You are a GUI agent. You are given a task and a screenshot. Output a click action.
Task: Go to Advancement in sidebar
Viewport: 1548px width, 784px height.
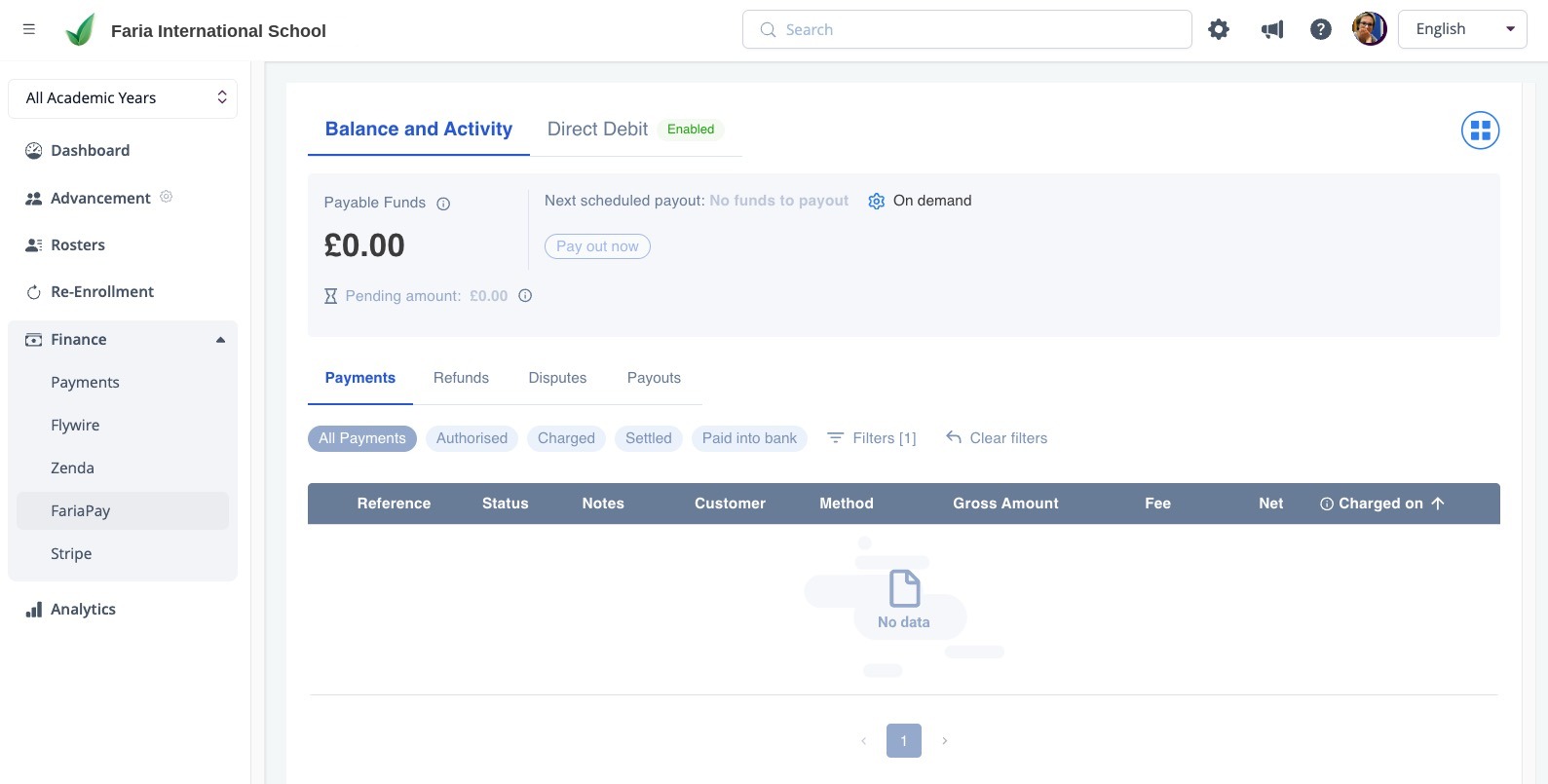pyautogui.click(x=100, y=199)
